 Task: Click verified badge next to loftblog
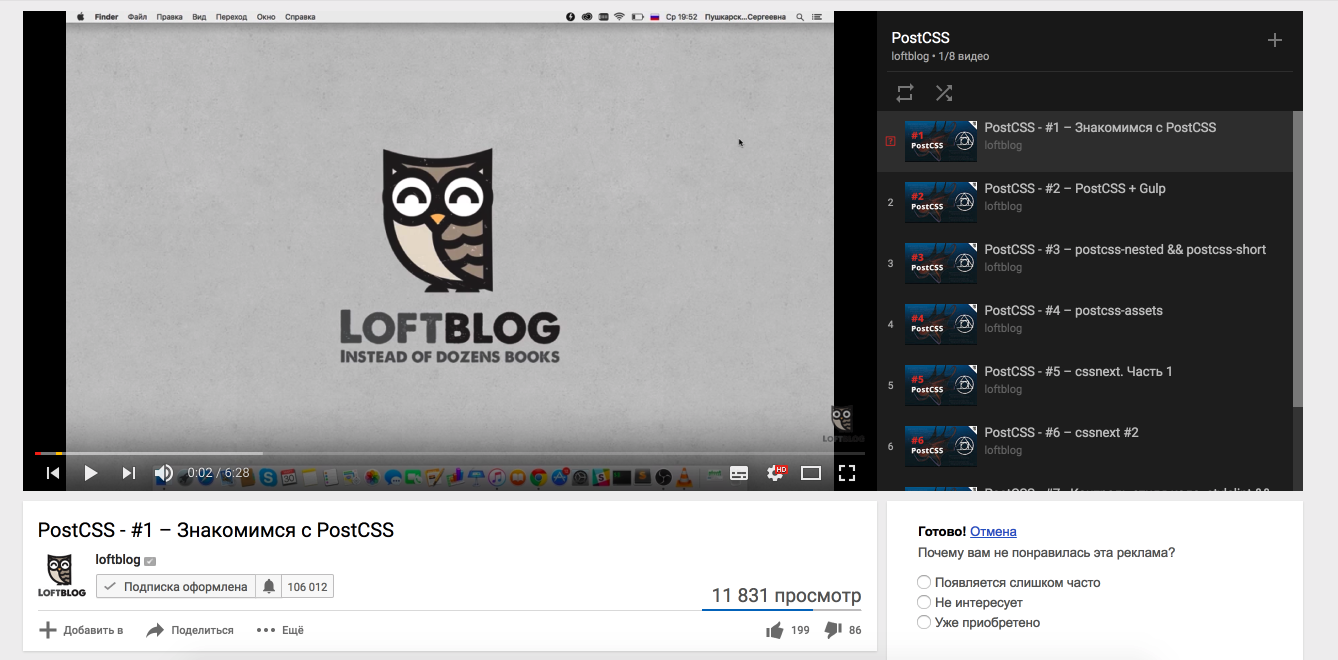(150, 561)
